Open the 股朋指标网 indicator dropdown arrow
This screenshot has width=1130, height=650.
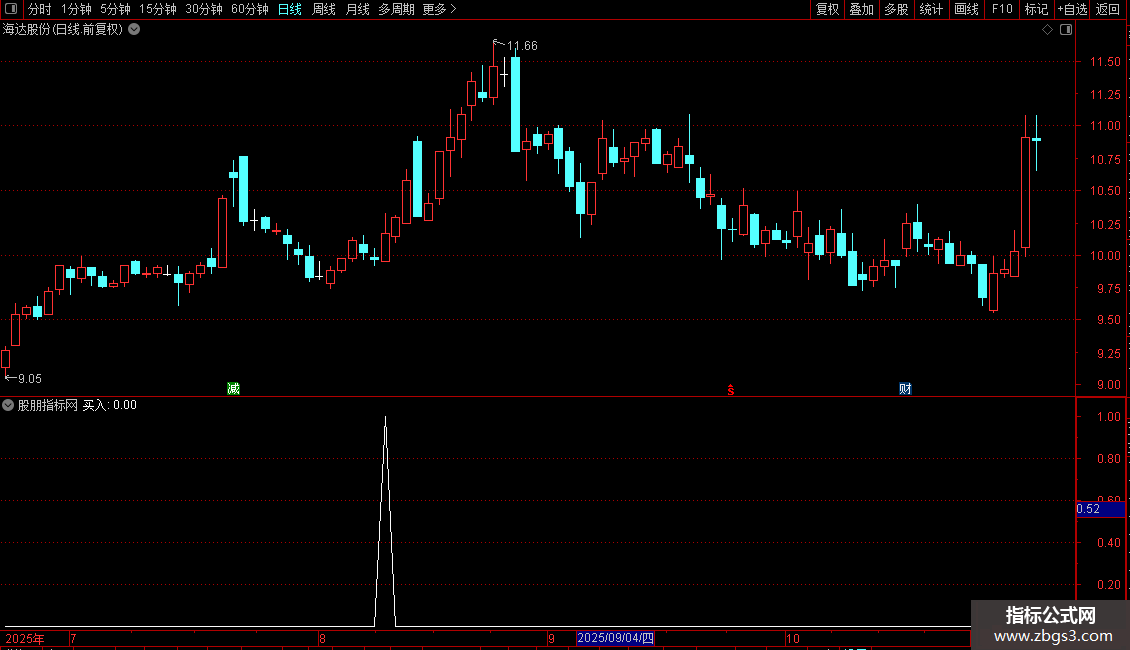pyautogui.click(x=8, y=405)
